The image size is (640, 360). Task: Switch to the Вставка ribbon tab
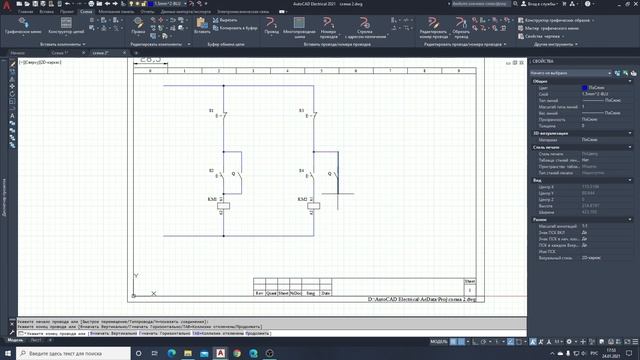coord(47,12)
